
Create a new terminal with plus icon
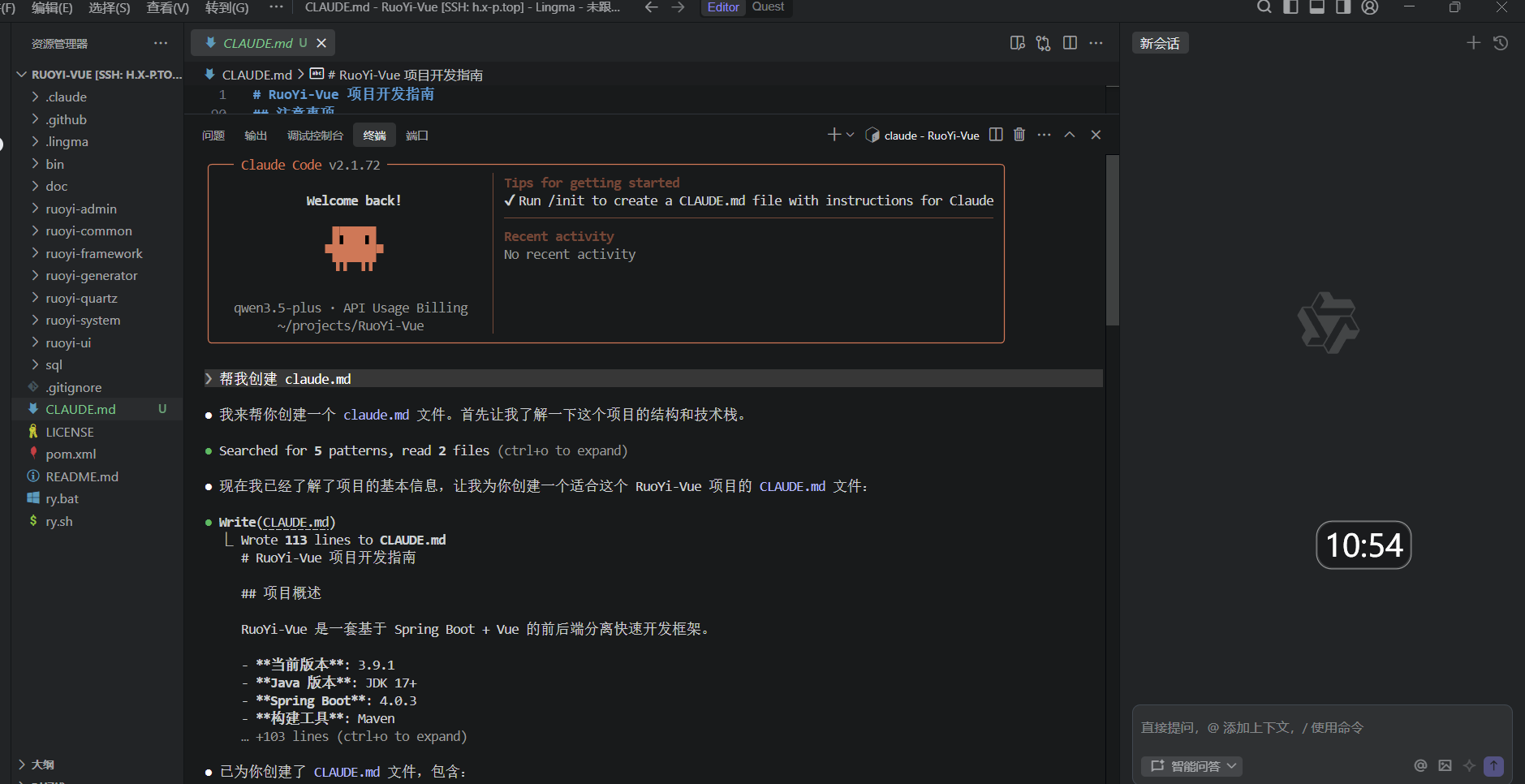pos(834,135)
